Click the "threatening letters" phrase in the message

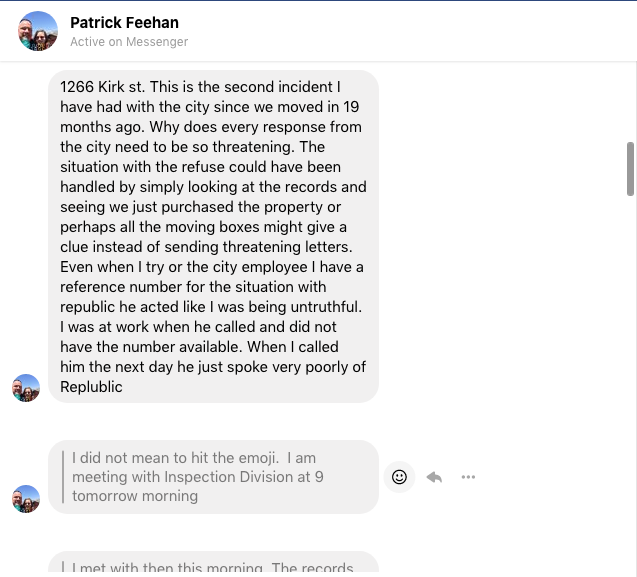click(278, 247)
